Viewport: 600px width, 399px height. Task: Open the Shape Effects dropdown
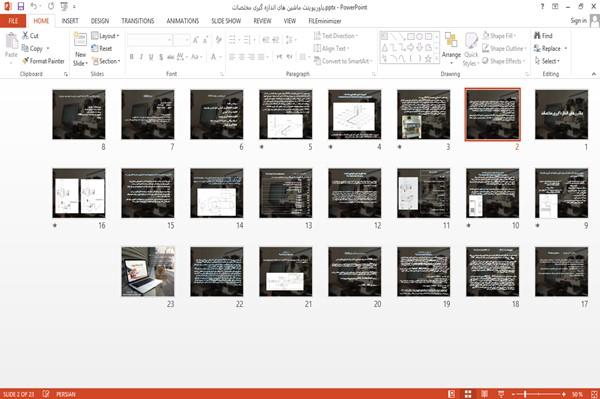tap(504, 61)
